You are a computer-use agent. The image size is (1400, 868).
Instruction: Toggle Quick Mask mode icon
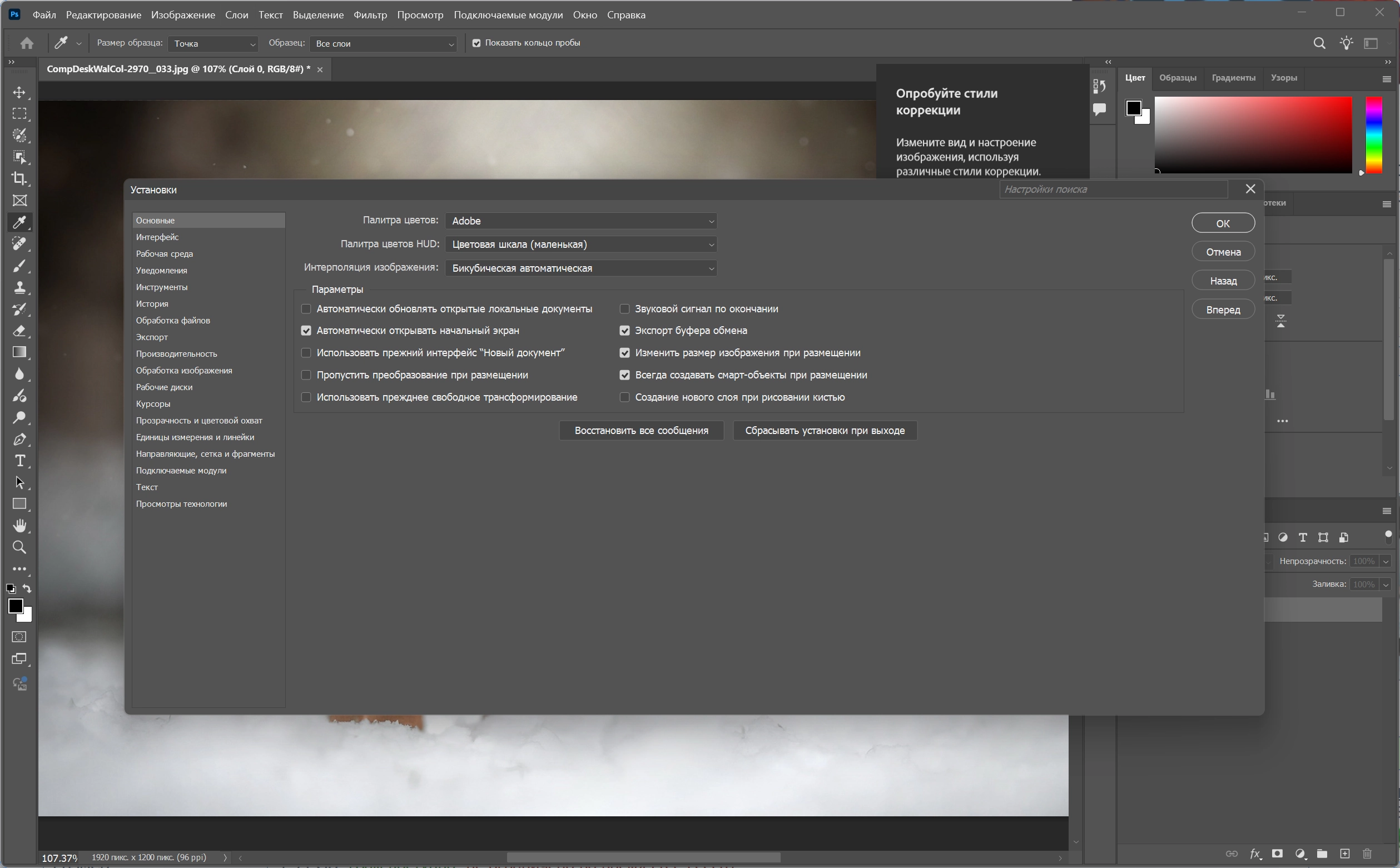(19, 637)
